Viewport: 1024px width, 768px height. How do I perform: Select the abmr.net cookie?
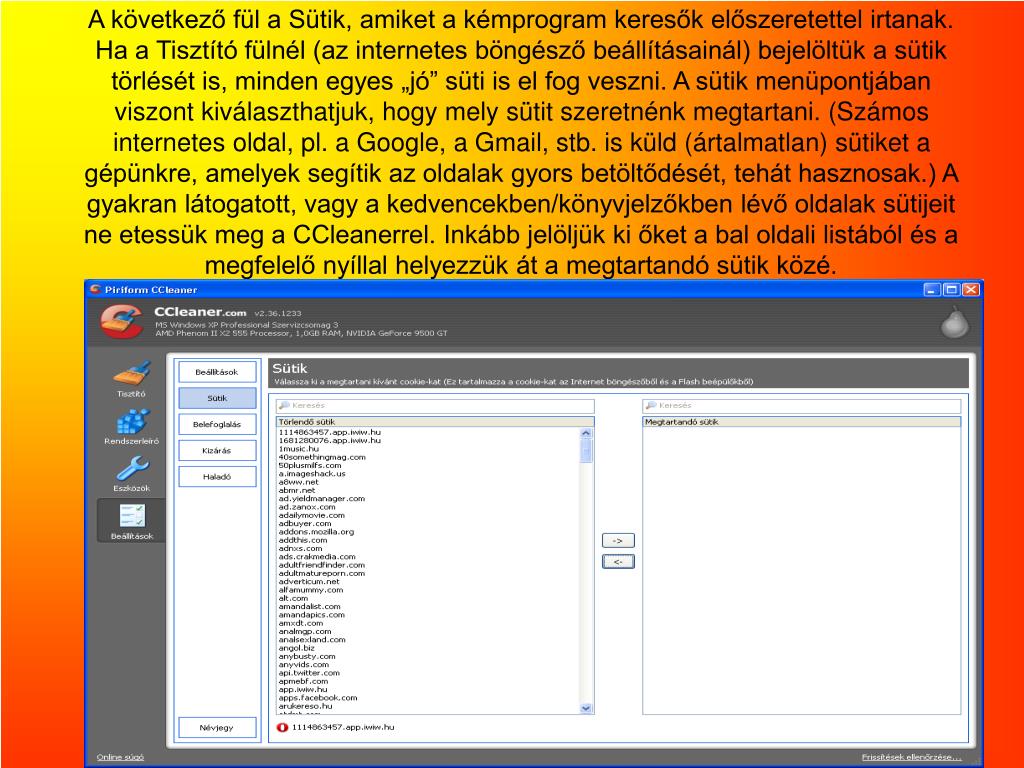click(x=296, y=490)
